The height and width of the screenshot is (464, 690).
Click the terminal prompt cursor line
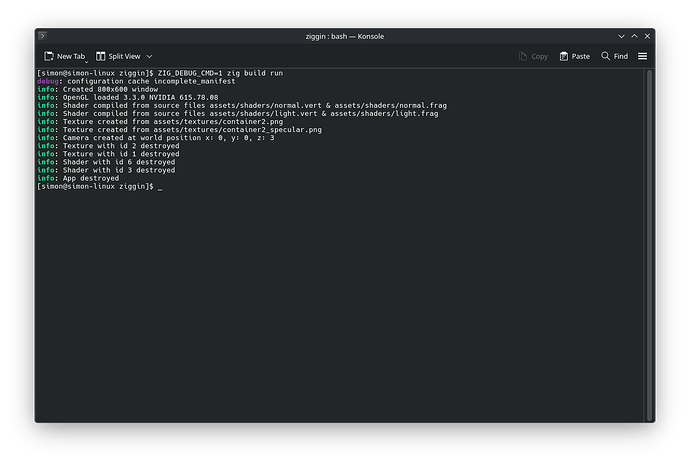pos(100,187)
